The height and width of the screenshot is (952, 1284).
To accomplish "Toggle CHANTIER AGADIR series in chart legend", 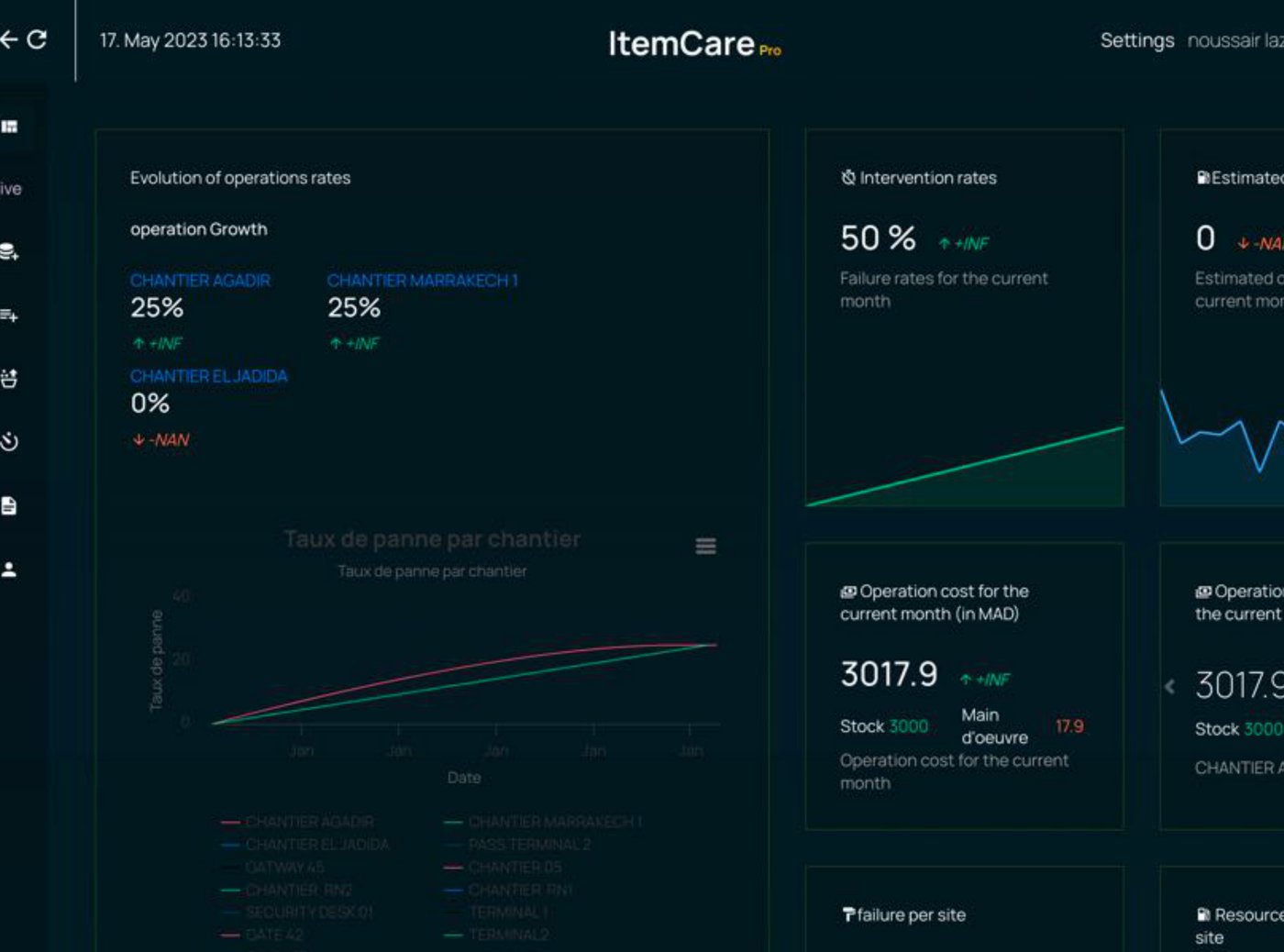I will pyautogui.click(x=297, y=822).
